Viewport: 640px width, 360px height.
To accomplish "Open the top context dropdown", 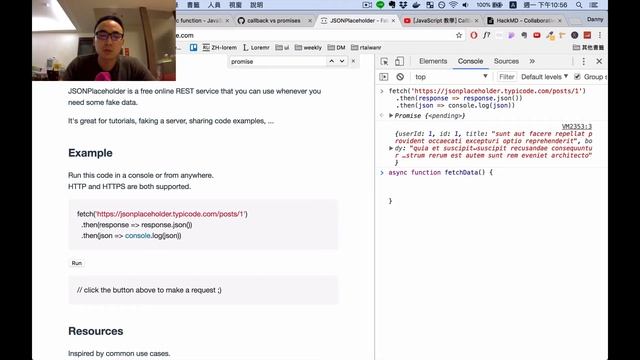I will pyautogui.click(x=451, y=77).
